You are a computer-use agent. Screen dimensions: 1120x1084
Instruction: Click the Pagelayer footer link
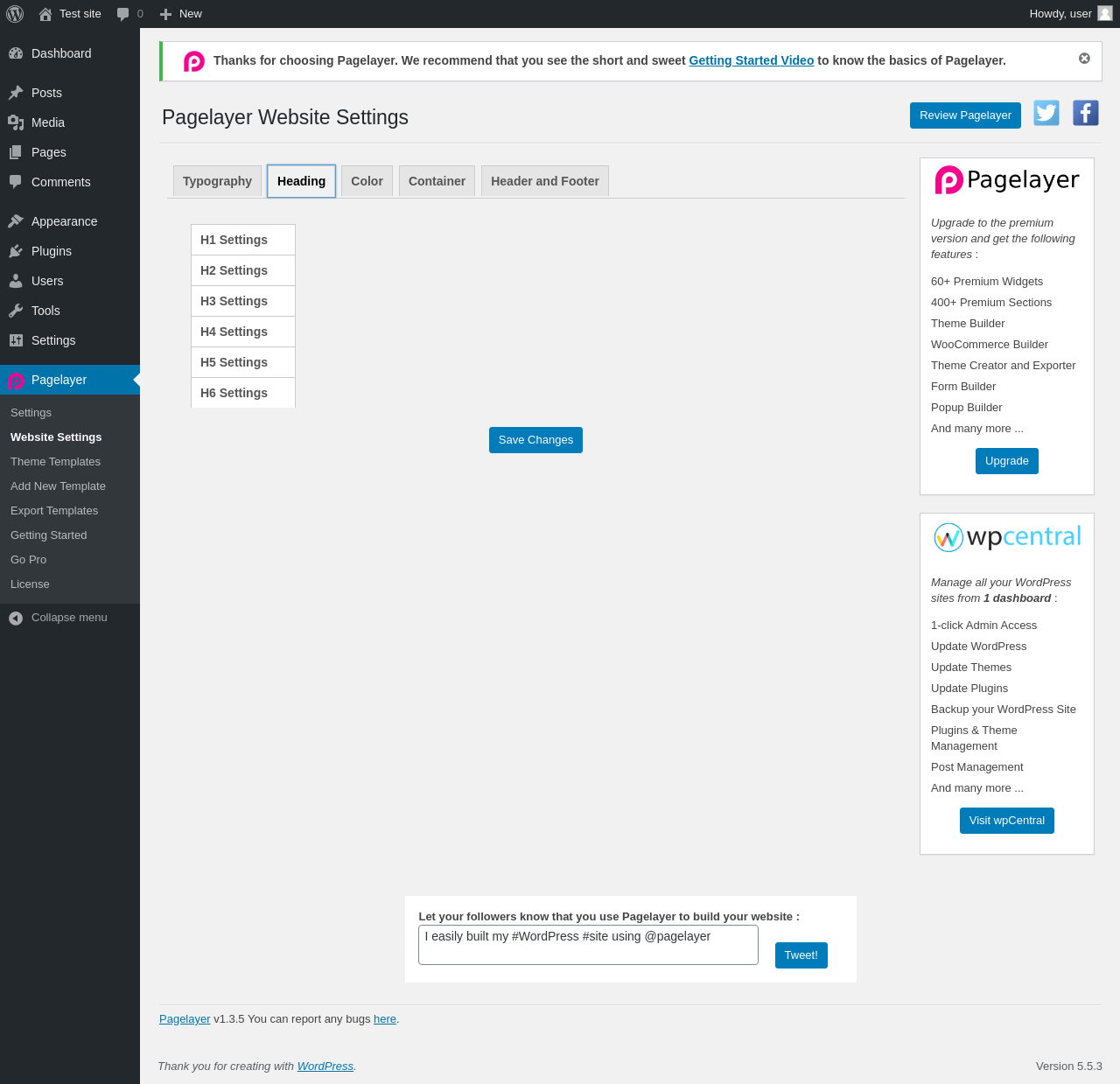tap(185, 1019)
